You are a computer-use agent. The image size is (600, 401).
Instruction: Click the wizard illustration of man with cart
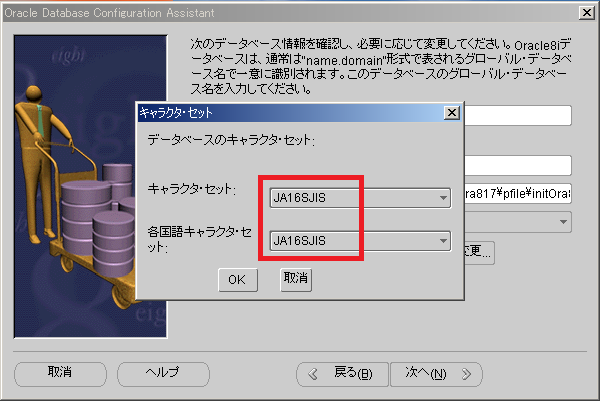(x=91, y=187)
